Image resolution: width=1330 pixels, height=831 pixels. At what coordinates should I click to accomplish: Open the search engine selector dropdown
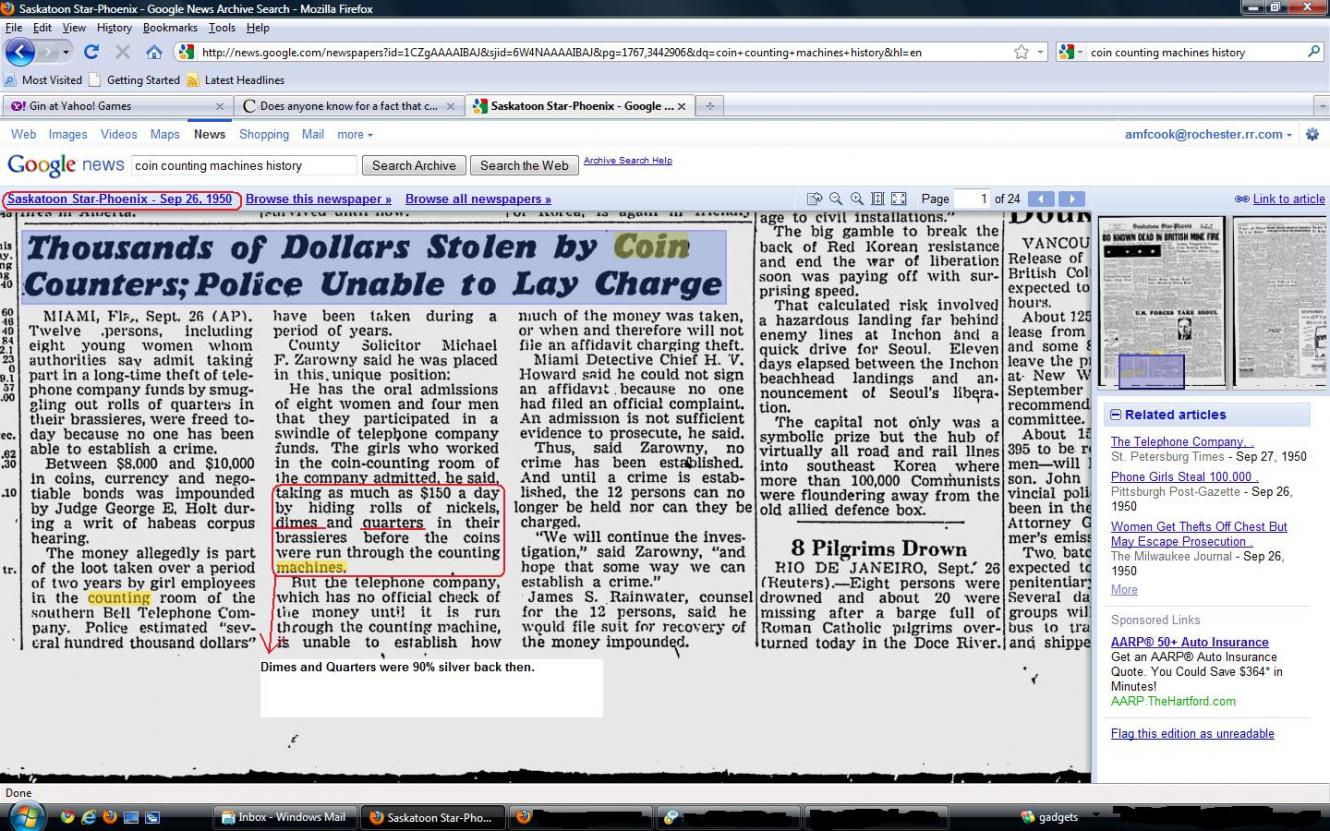pos(1069,52)
